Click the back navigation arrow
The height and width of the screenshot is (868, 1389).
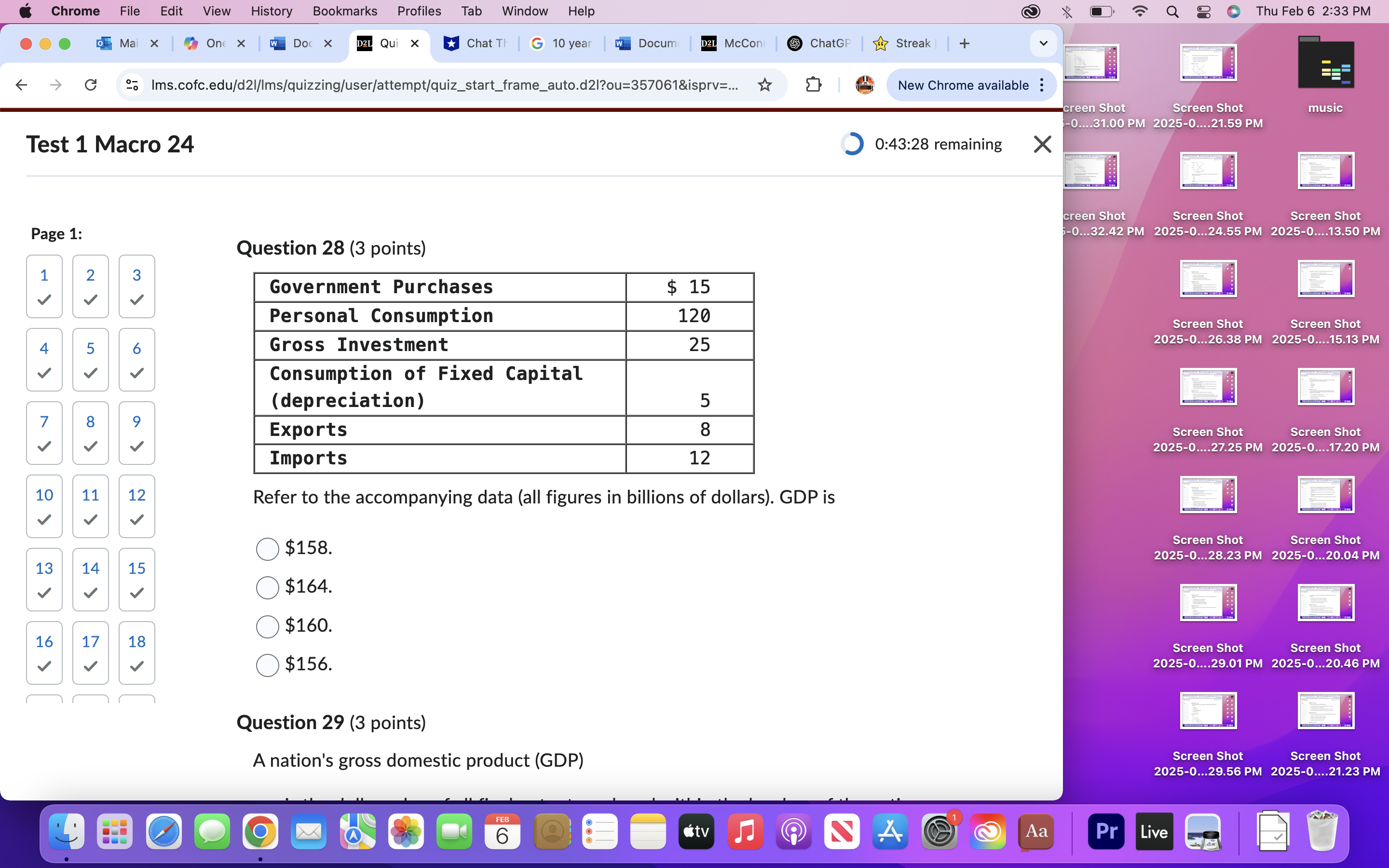click(21, 85)
